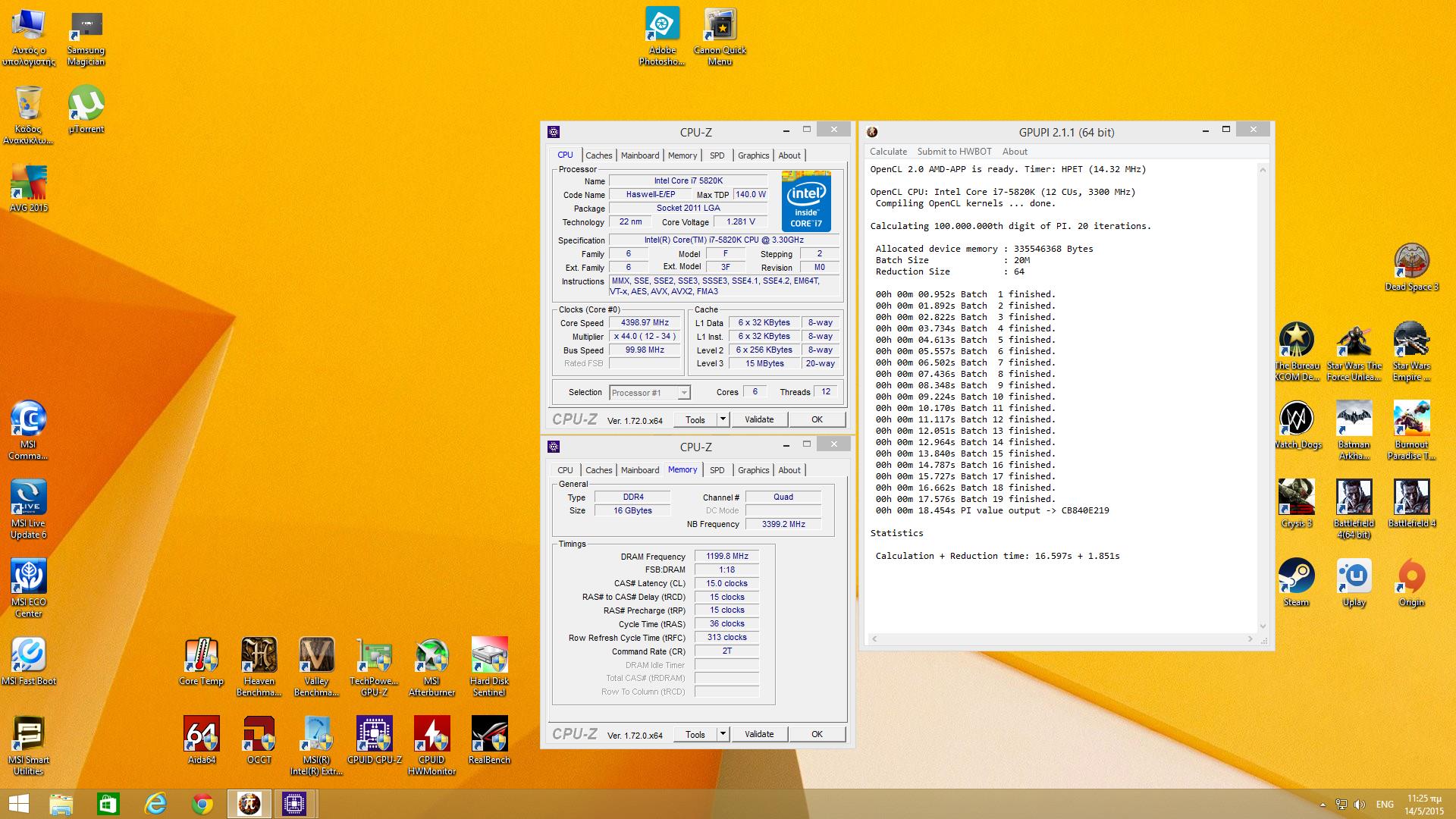Open the Valley Benchmark shortcut
This screenshot has width=1456, height=819.
pos(316,667)
